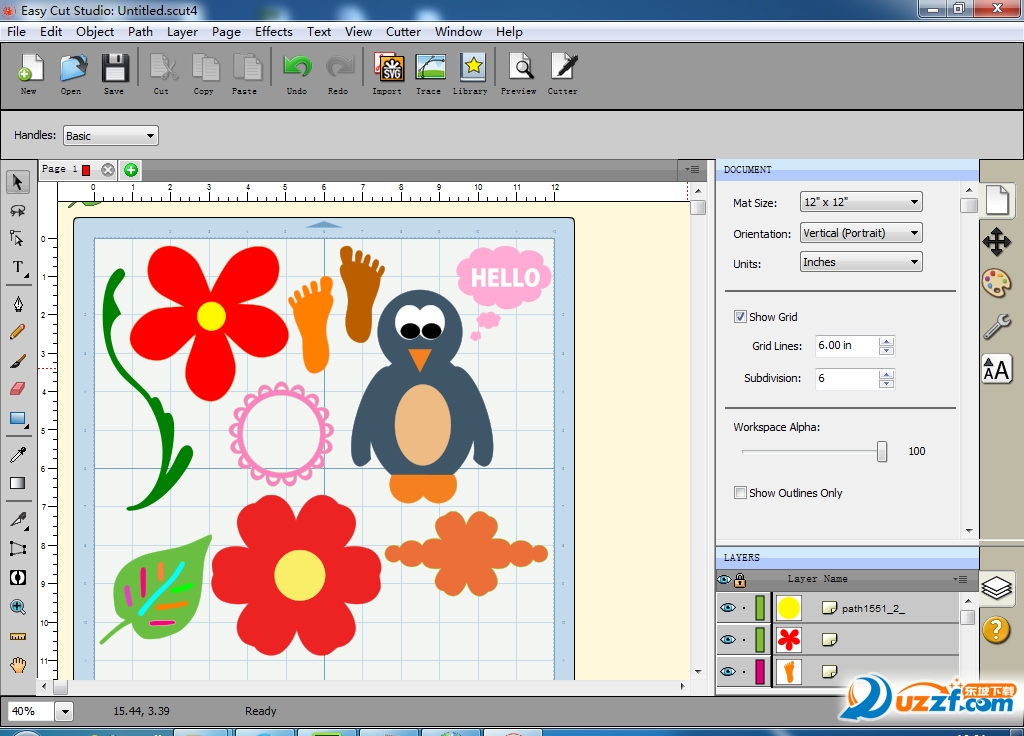The width and height of the screenshot is (1024, 736).
Task: Add a new page with green plus
Action: pyautogui.click(x=131, y=170)
